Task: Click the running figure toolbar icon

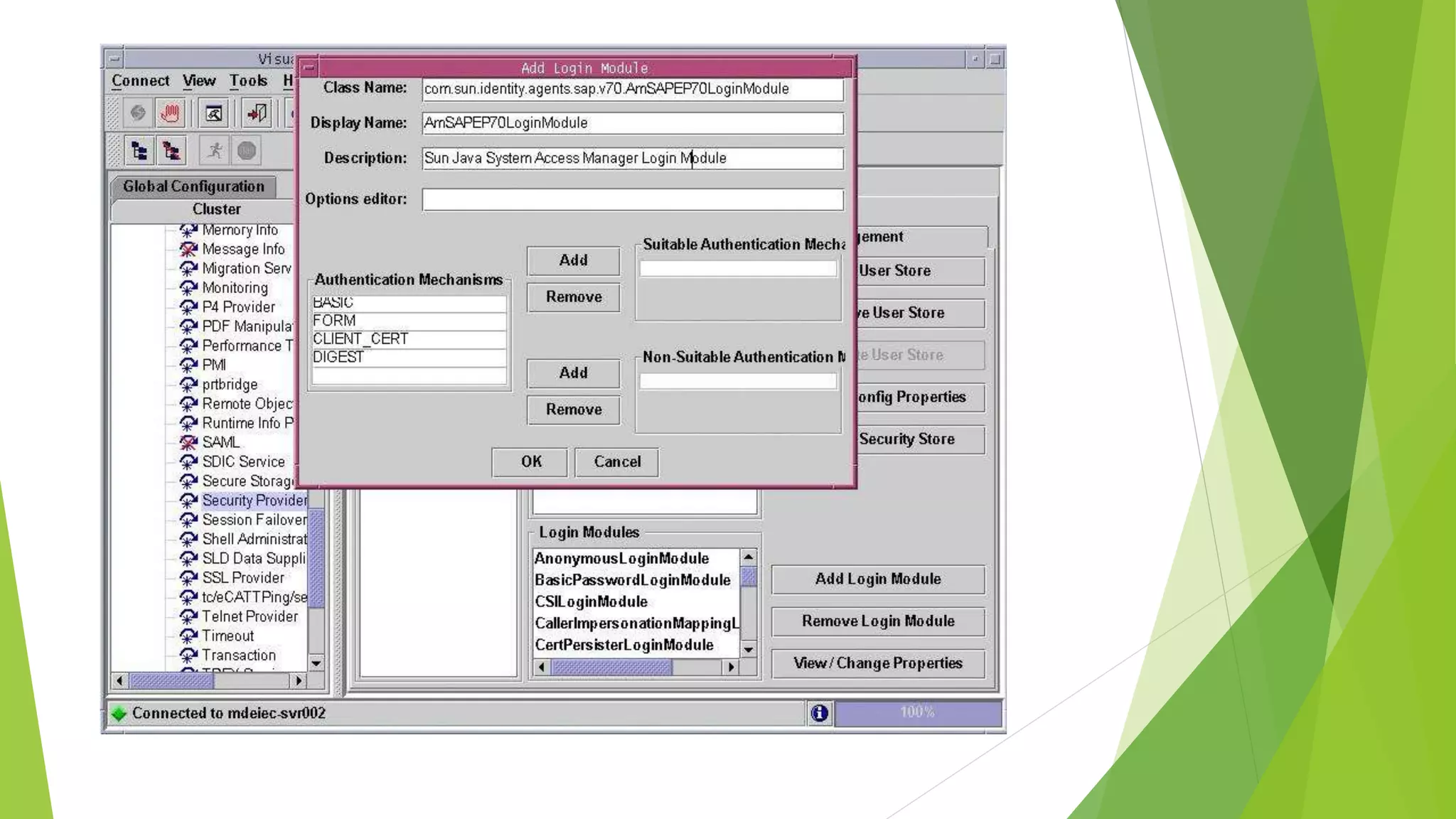Action: 215,151
